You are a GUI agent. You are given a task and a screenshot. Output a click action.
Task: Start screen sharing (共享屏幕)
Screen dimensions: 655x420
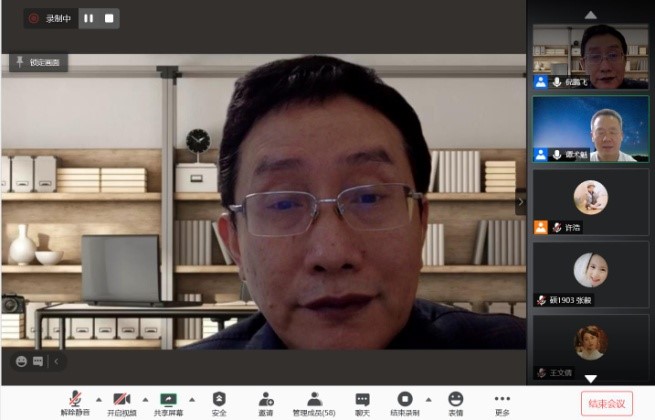(x=168, y=402)
